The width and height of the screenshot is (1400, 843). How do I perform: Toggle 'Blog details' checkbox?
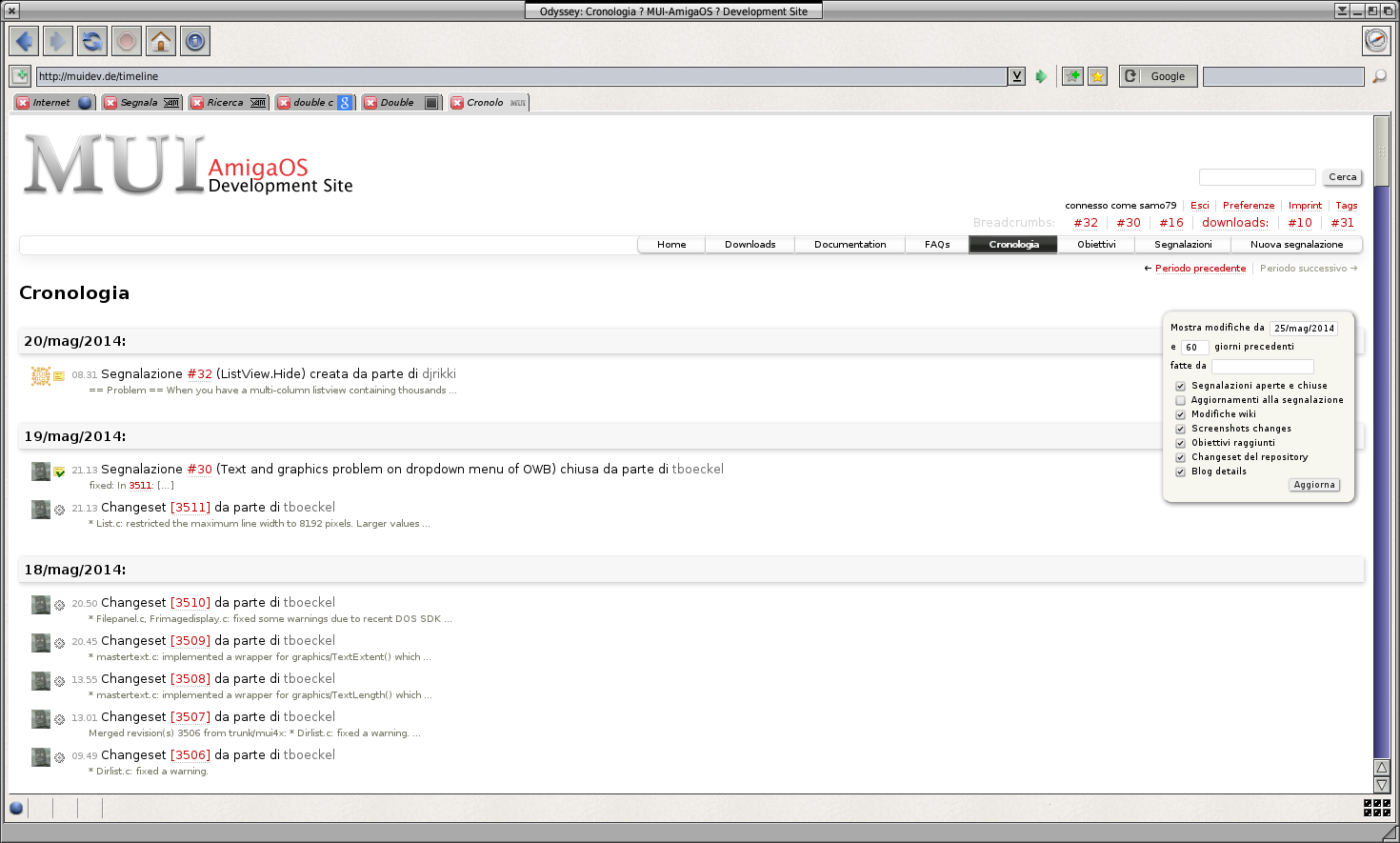[1180, 472]
